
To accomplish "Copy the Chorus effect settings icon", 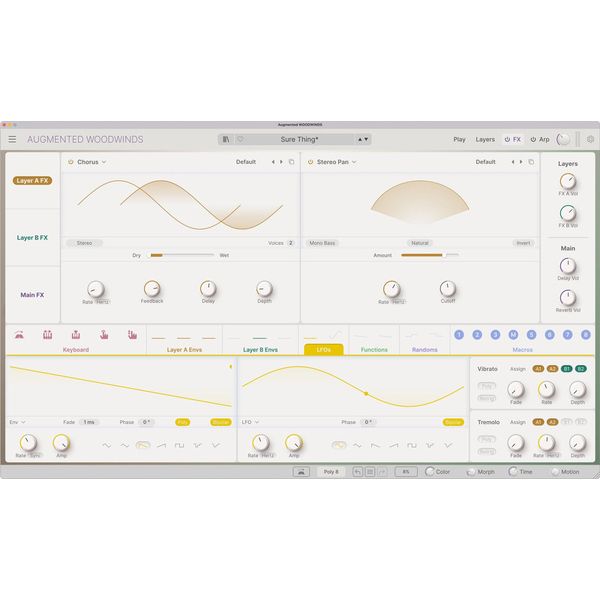I will (292, 162).
